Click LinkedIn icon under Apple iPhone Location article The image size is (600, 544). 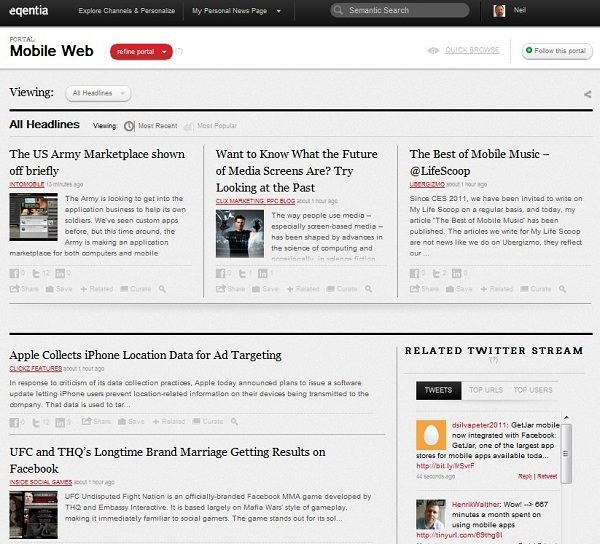(60, 422)
